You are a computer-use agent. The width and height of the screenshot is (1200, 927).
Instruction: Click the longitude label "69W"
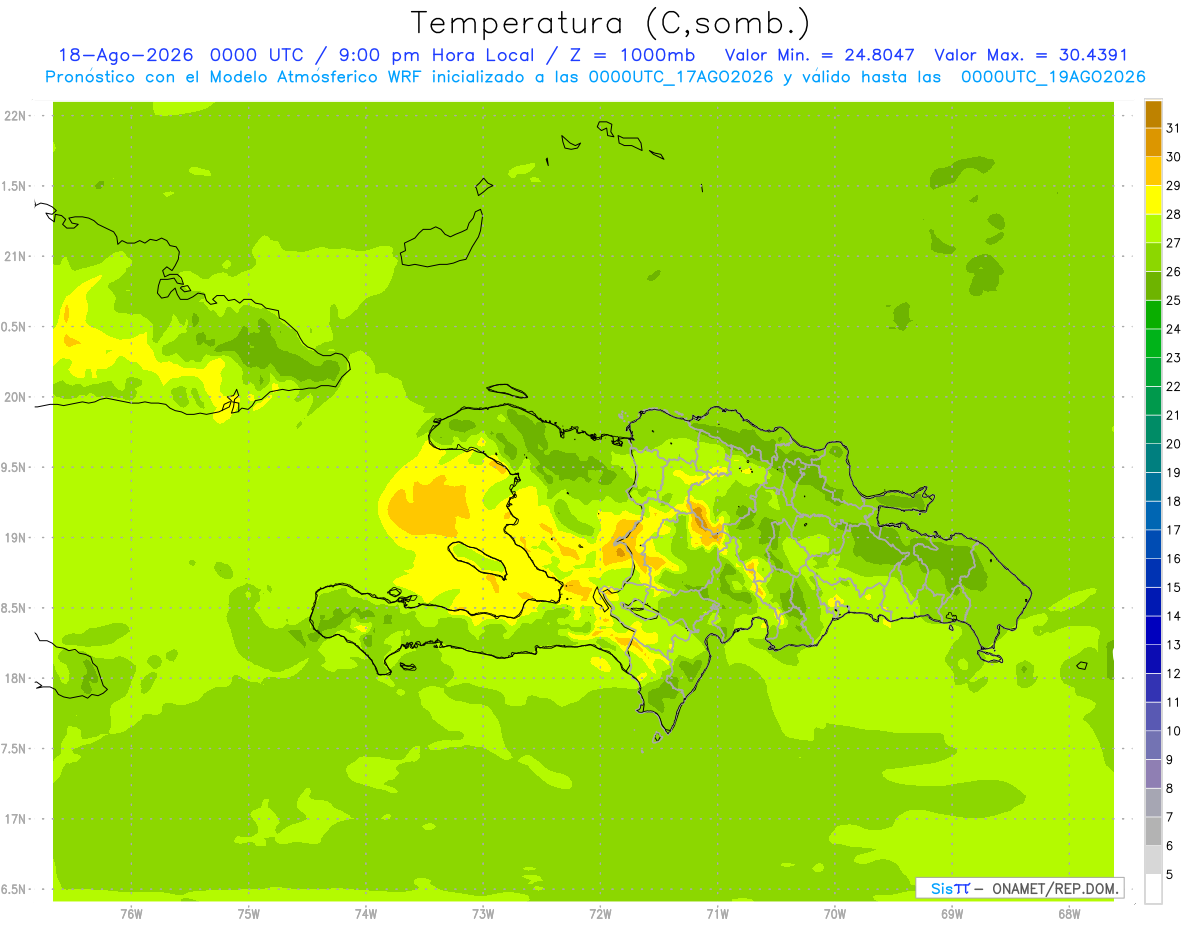click(952, 914)
